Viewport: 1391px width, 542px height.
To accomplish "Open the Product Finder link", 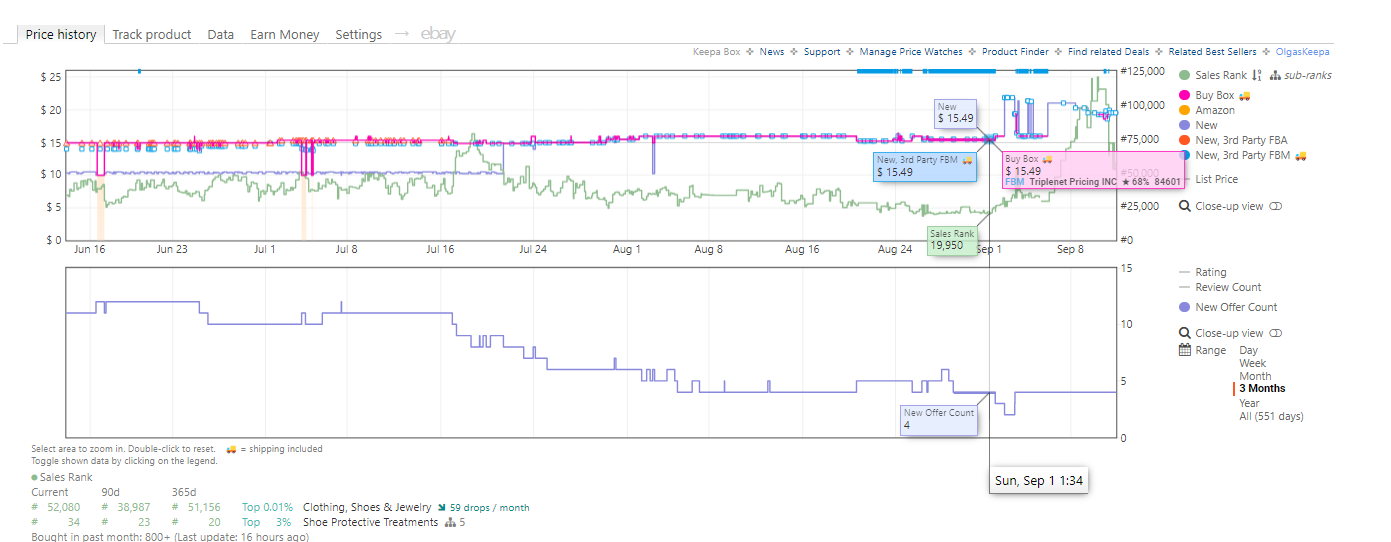I will coord(1015,52).
